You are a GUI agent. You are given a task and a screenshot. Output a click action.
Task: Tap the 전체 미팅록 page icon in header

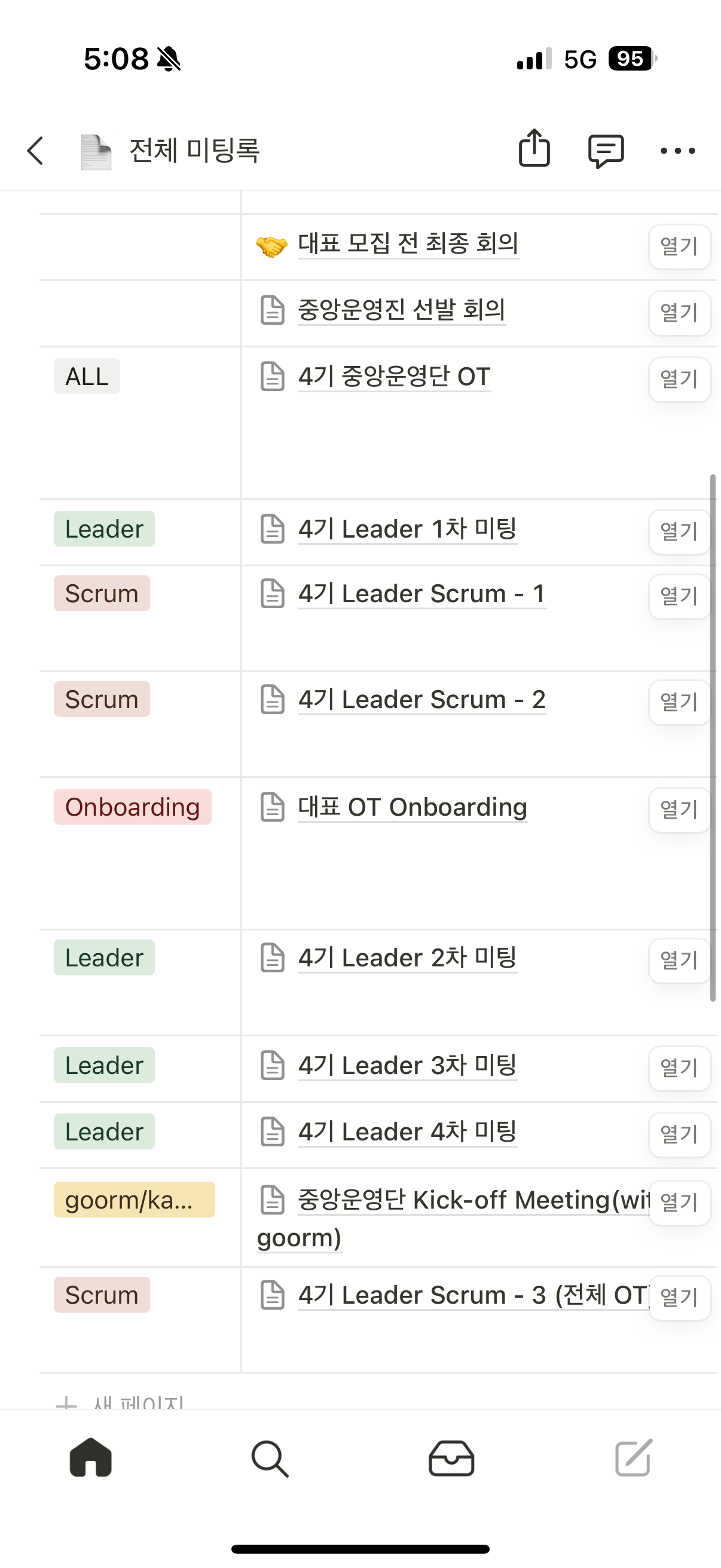(96, 151)
